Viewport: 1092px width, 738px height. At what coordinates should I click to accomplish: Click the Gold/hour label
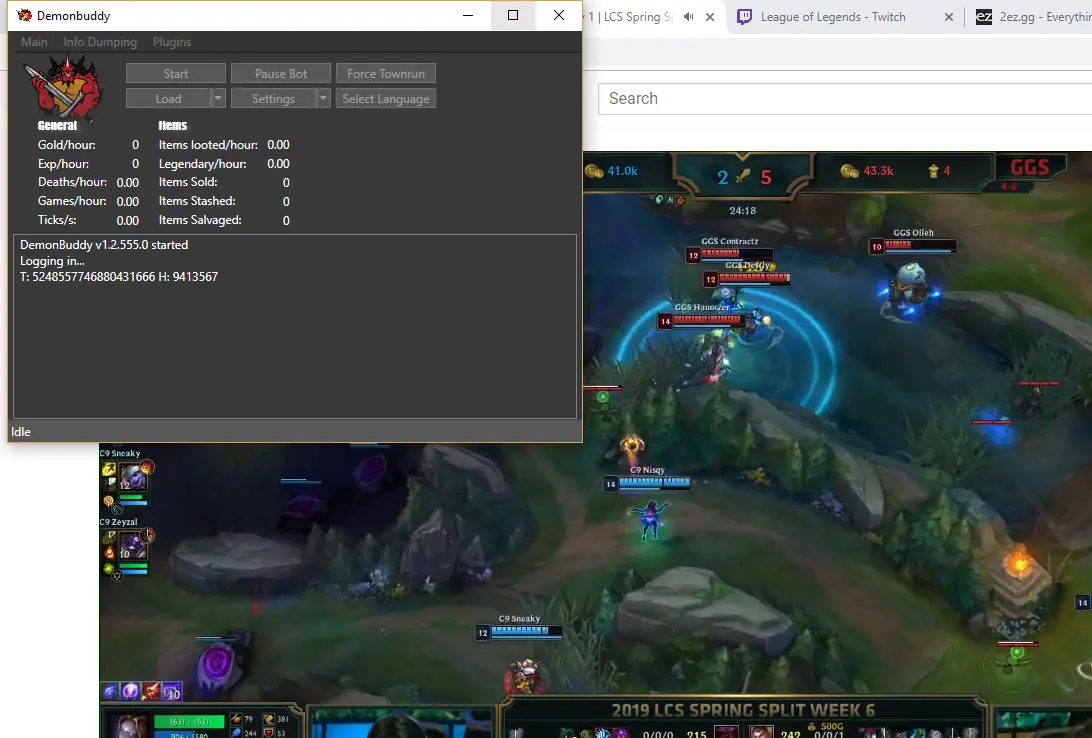pyautogui.click(x=67, y=145)
